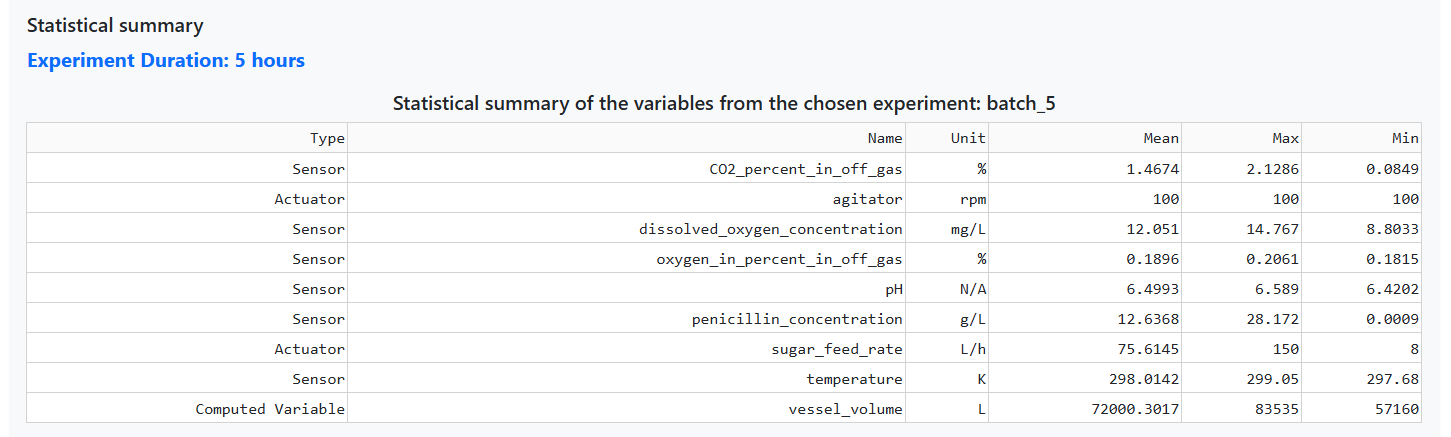Screen dimensions: 1451x437
Task: Click the Unit column header
Action: point(968,139)
